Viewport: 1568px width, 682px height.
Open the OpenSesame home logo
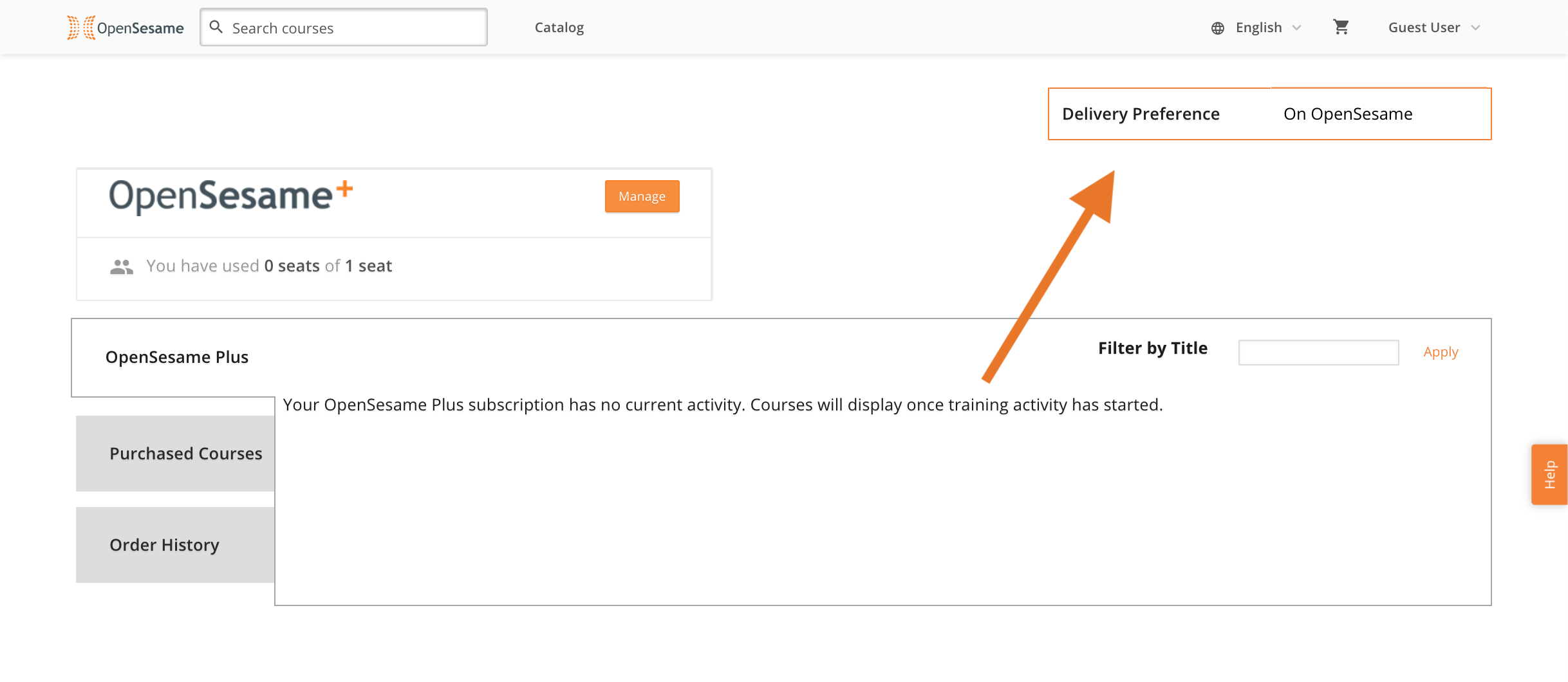[x=126, y=28]
